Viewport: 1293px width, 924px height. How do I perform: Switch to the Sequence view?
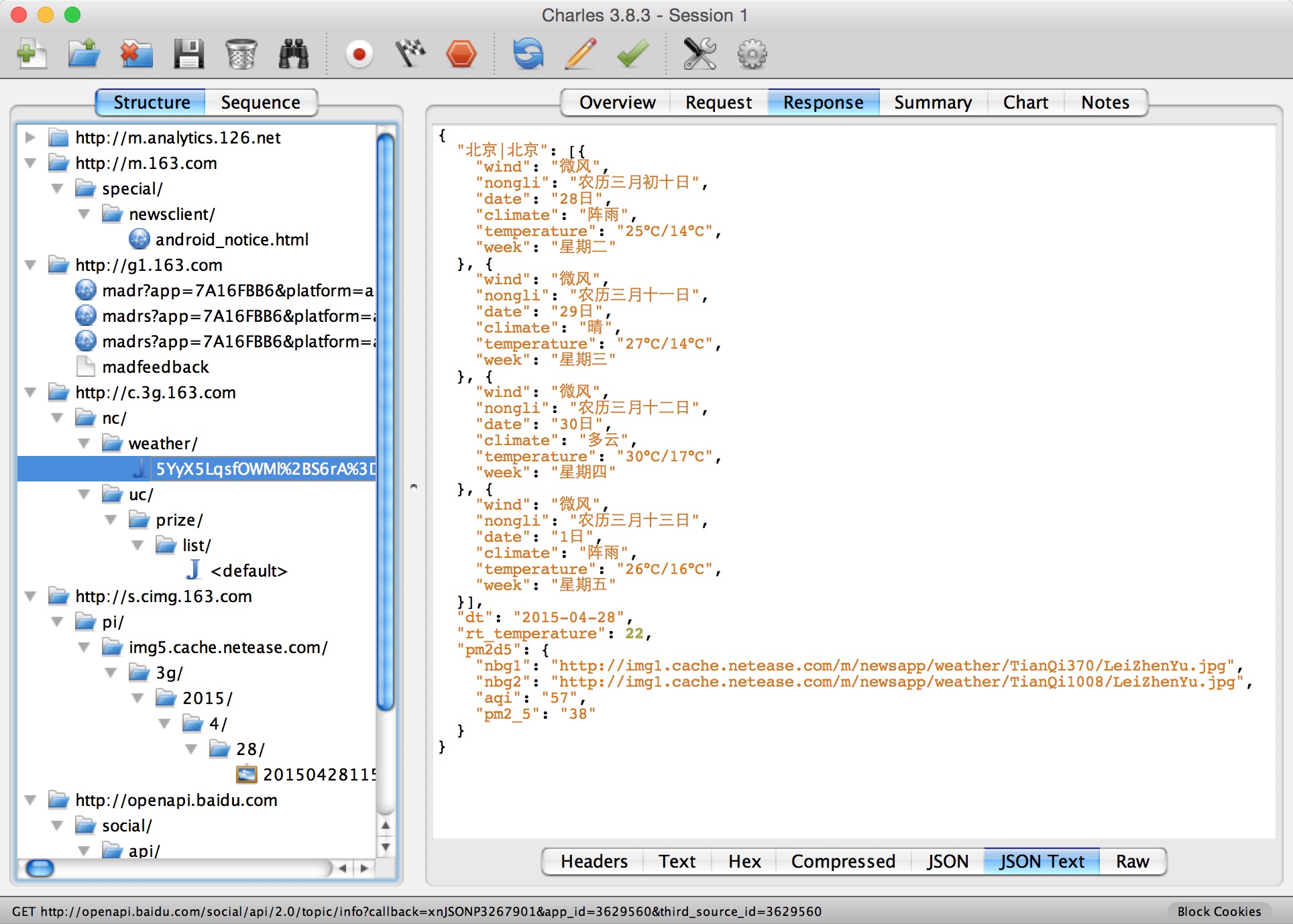click(x=260, y=101)
